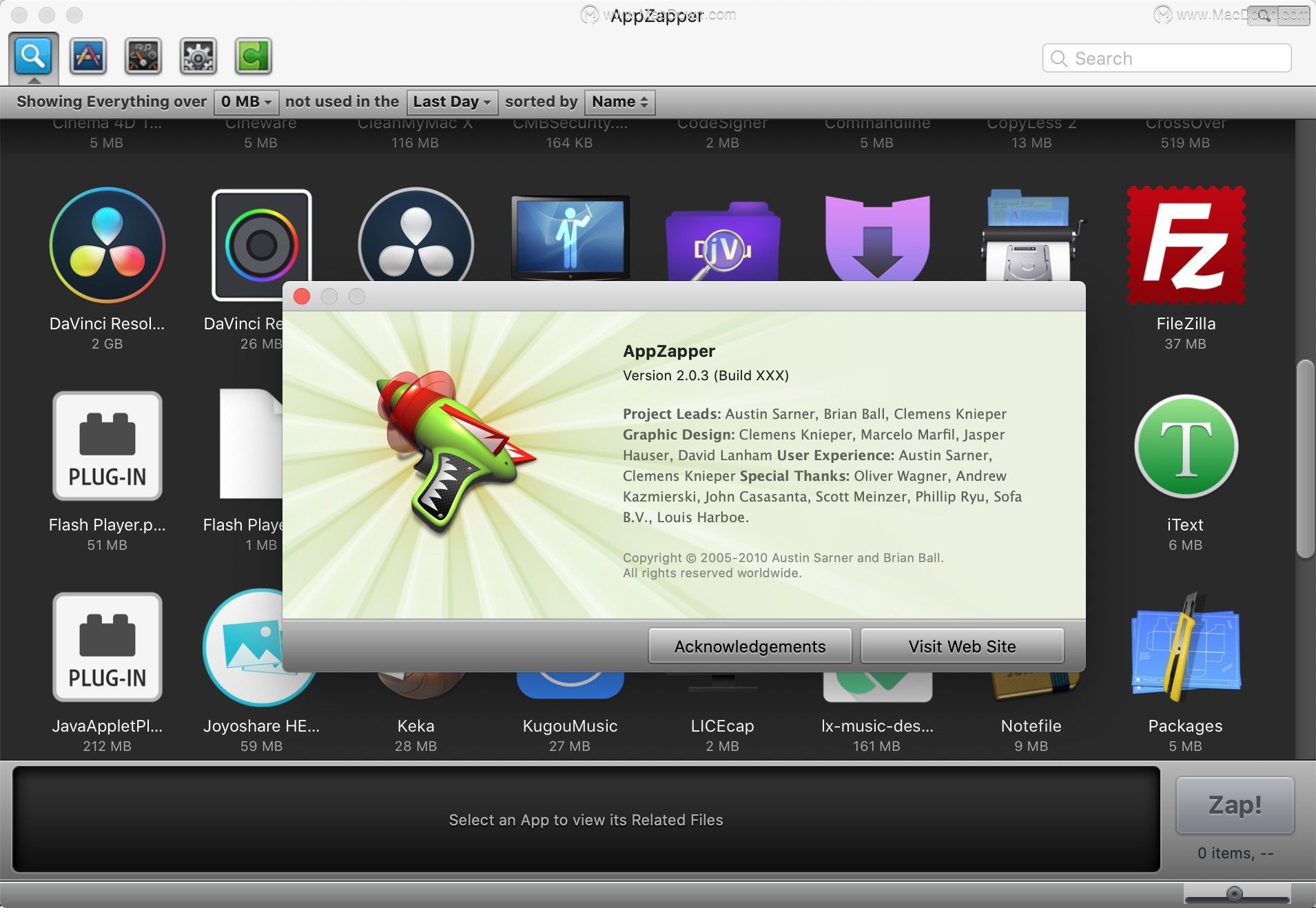
Task: Click the vertical scrollbar in app grid
Action: coord(1305,458)
